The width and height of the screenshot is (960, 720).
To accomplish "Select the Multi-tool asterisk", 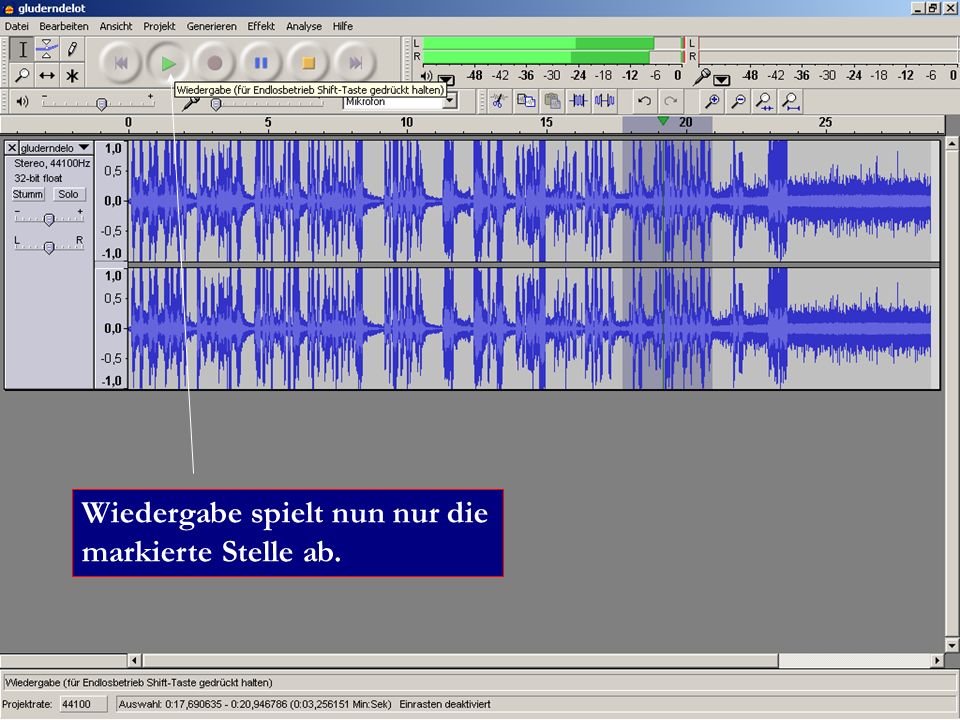I will [72, 75].
